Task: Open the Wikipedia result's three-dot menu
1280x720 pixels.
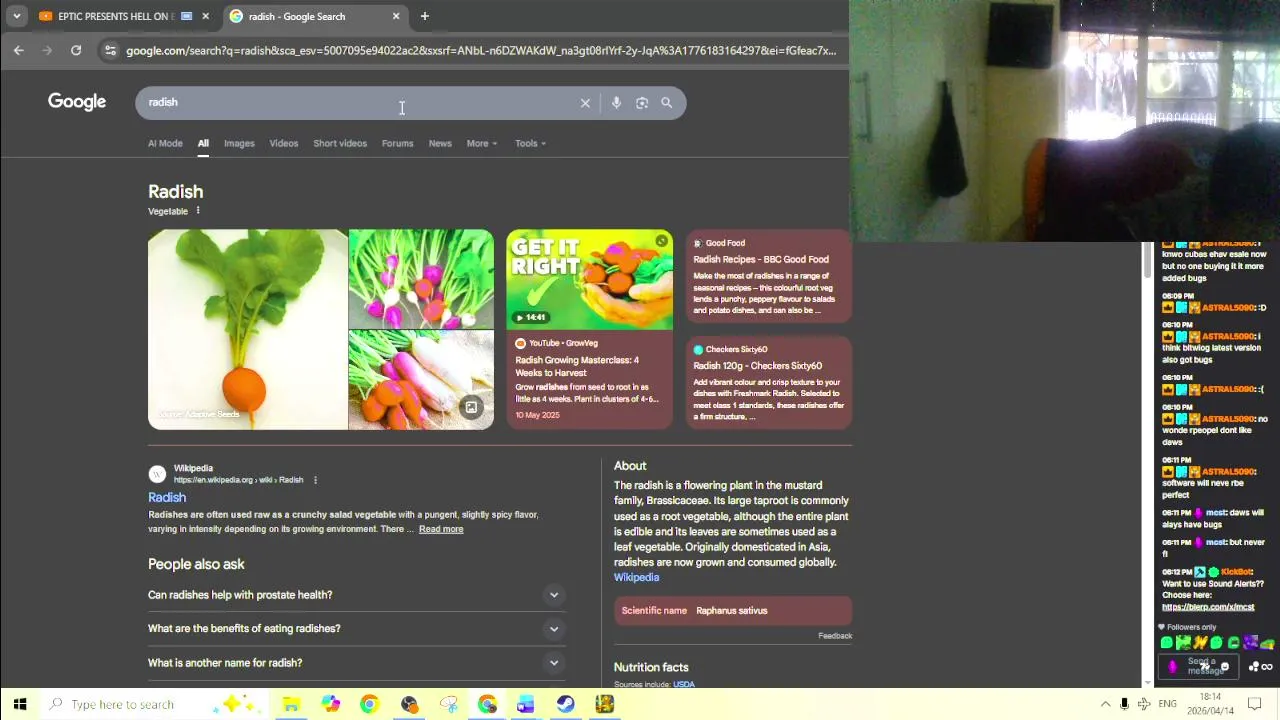Action: (x=315, y=480)
